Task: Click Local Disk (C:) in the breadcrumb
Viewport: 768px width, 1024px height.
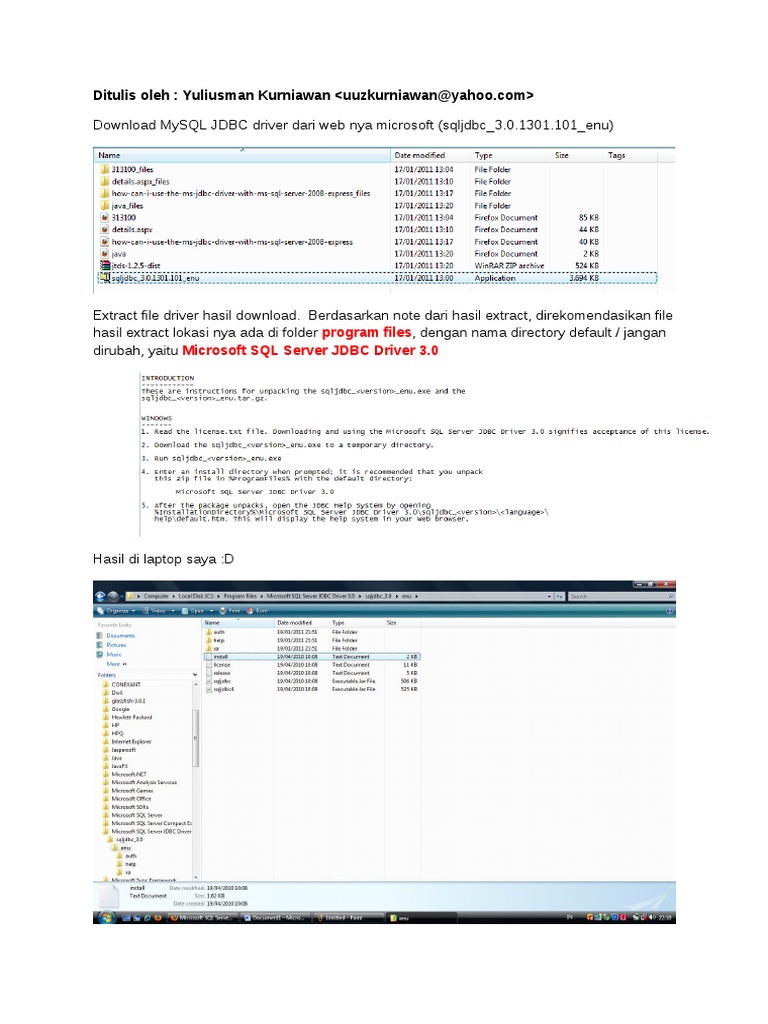Action: [x=196, y=596]
